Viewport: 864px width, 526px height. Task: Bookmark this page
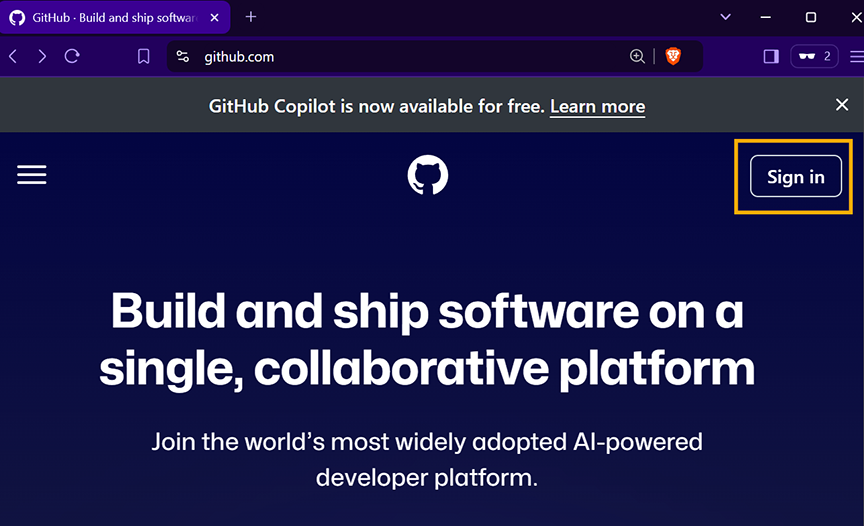(143, 56)
